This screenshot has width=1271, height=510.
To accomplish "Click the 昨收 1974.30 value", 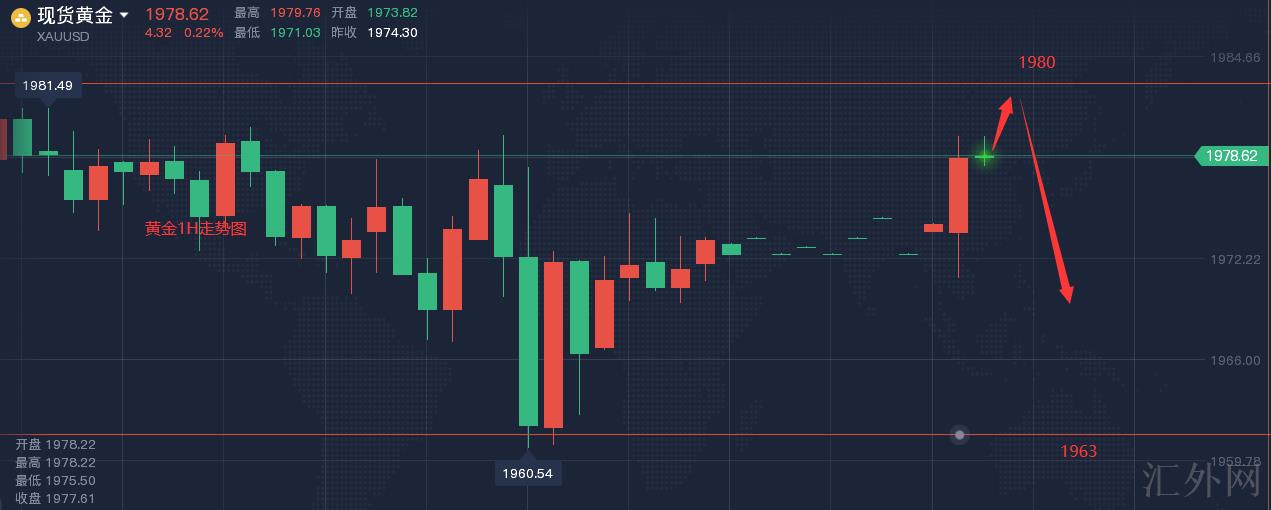I will 392,32.
